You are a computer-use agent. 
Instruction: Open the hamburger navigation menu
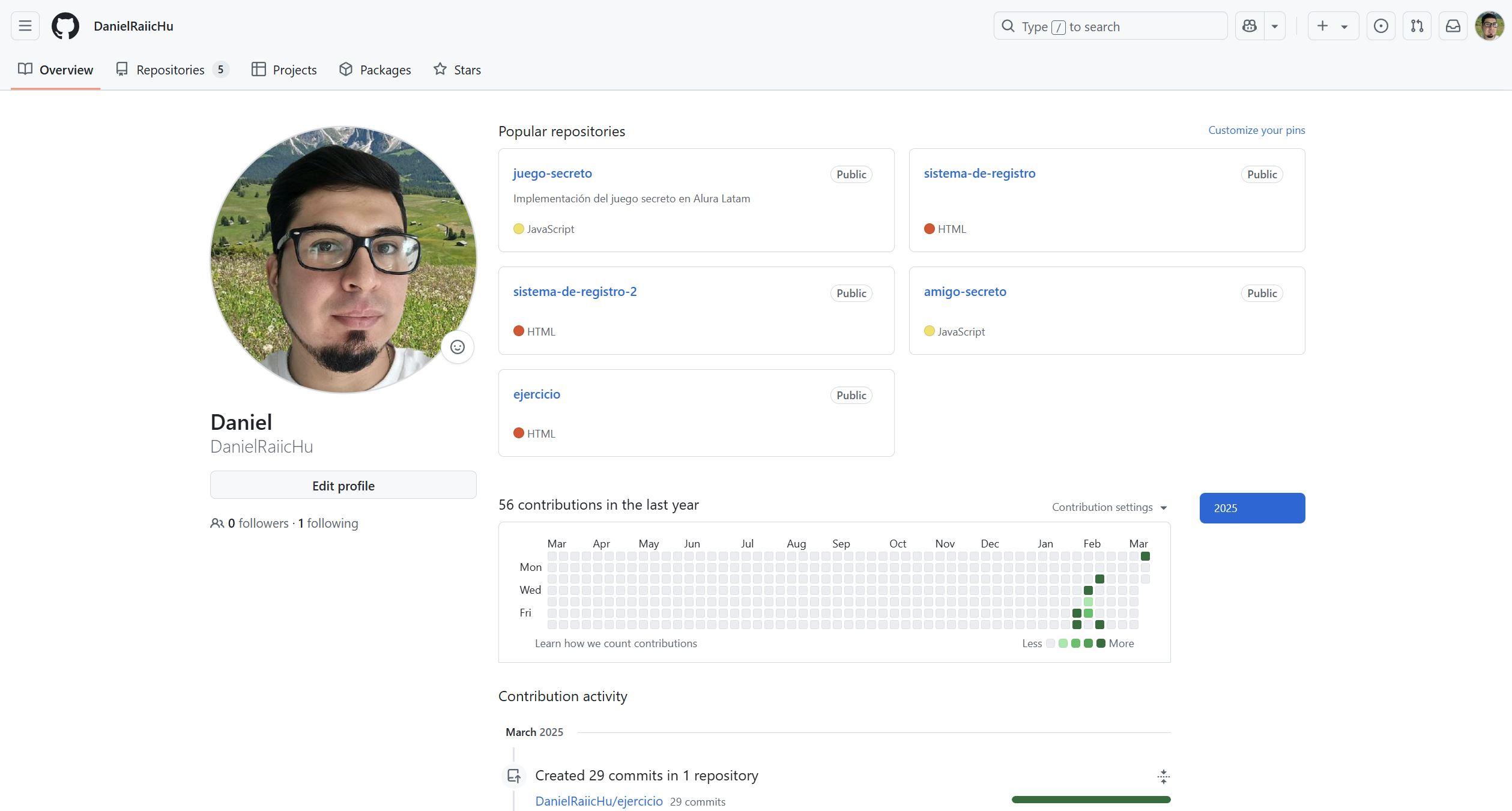coord(25,26)
